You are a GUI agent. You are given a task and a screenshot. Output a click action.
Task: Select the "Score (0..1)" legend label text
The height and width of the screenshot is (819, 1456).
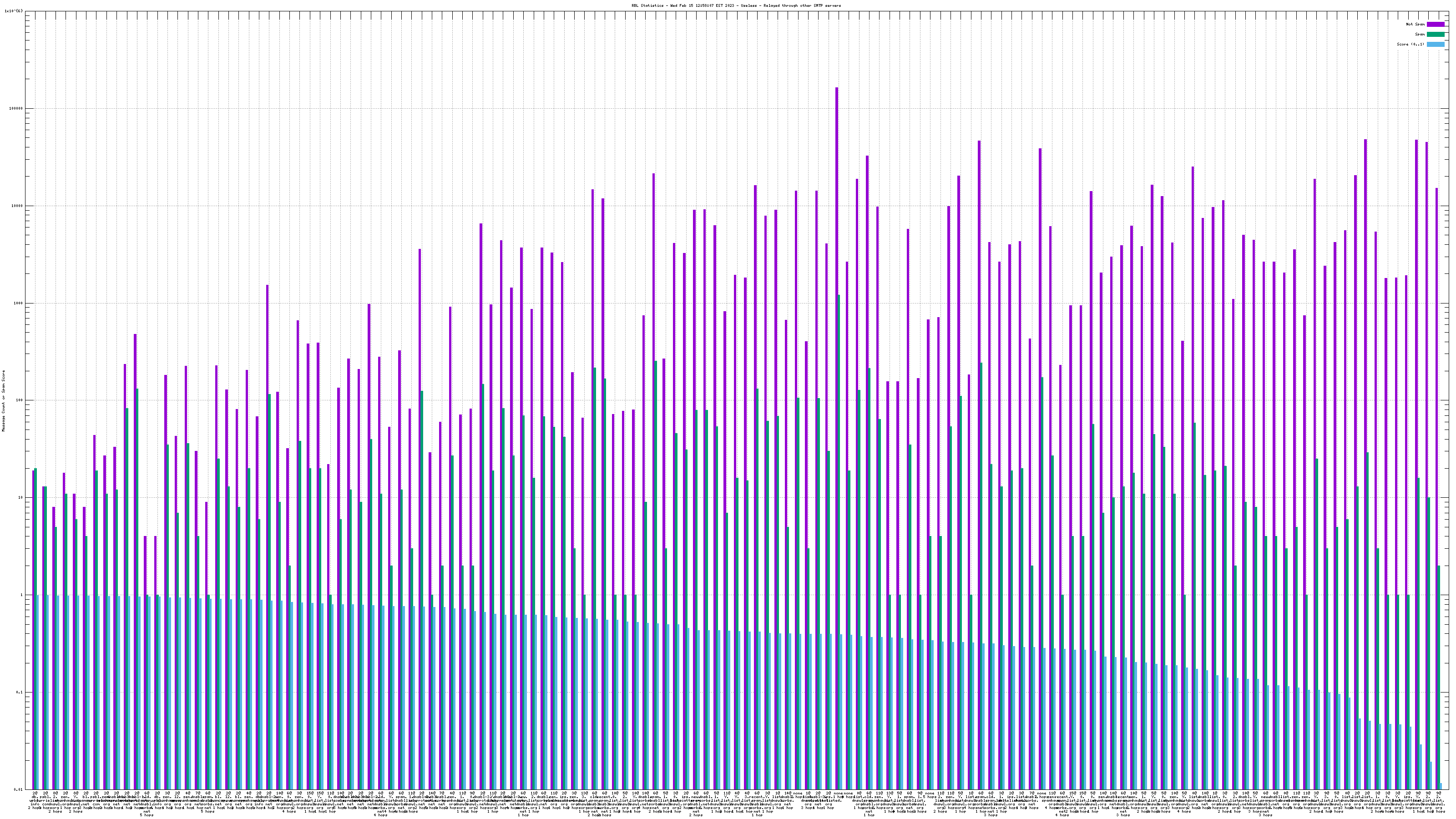click(1411, 44)
